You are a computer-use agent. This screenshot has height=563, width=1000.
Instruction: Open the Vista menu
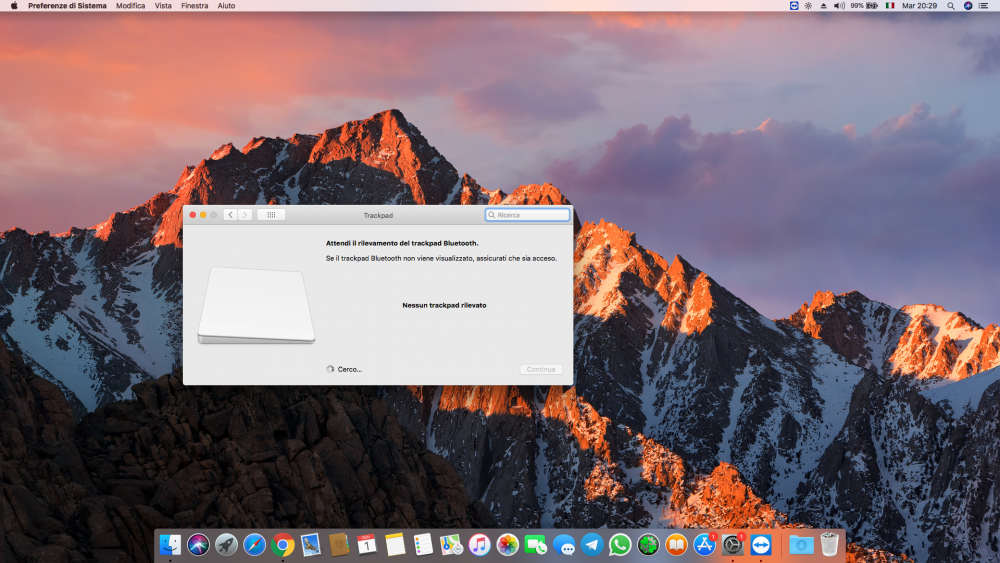click(x=163, y=6)
